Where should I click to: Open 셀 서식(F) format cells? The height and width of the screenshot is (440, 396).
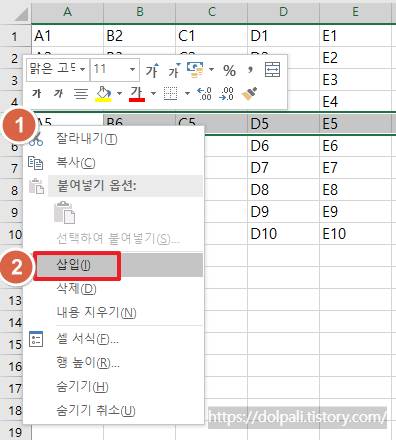(x=113, y=339)
